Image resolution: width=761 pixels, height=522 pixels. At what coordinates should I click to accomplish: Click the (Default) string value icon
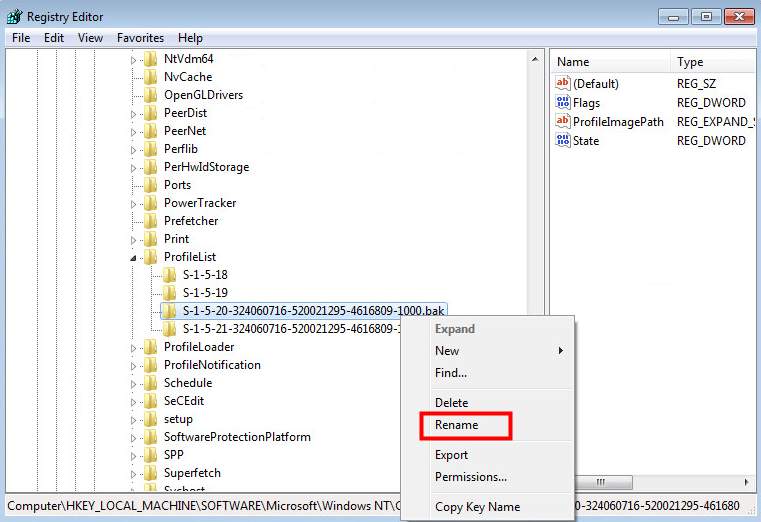click(x=562, y=83)
